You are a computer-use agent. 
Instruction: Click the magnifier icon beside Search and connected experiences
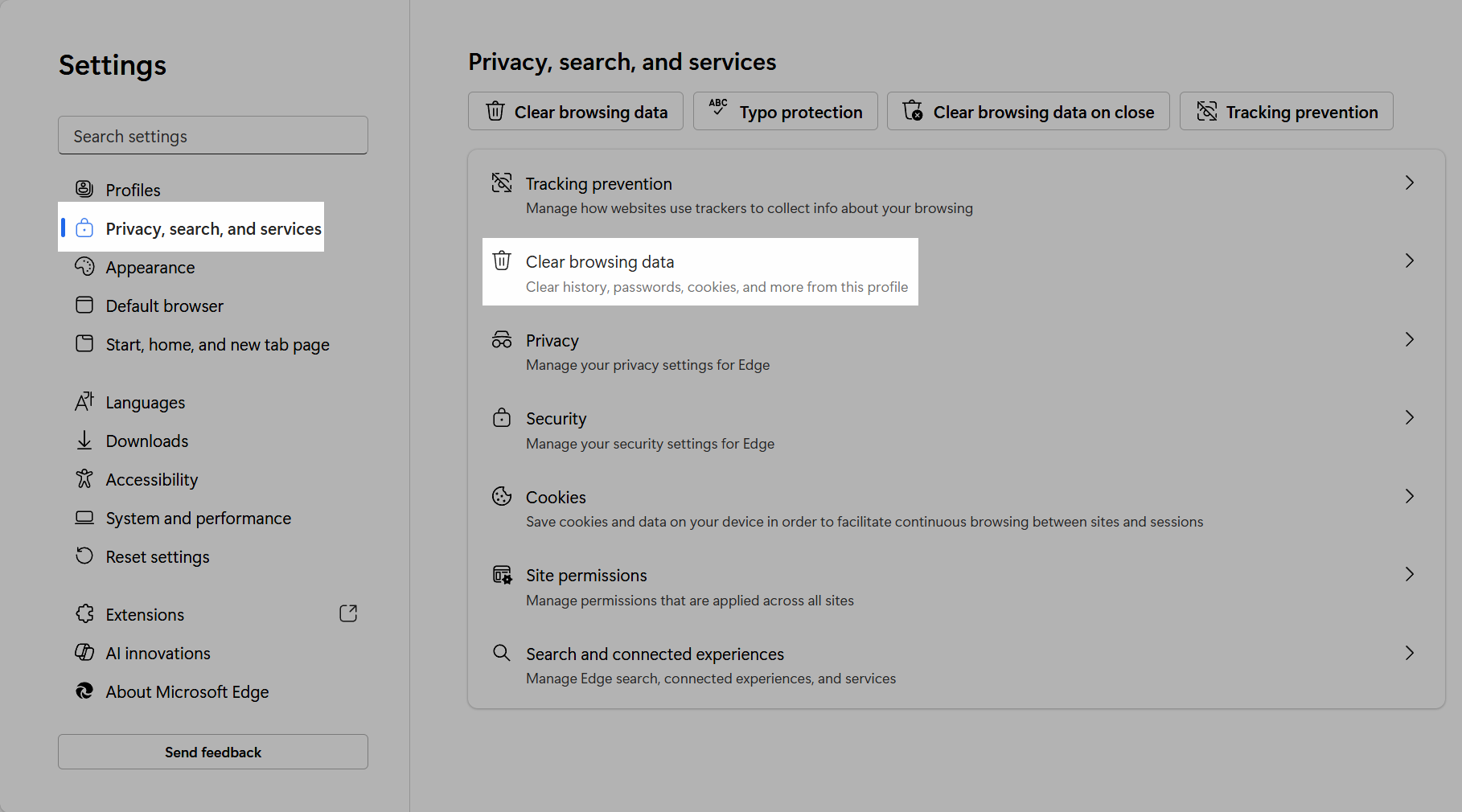tap(502, 653)
